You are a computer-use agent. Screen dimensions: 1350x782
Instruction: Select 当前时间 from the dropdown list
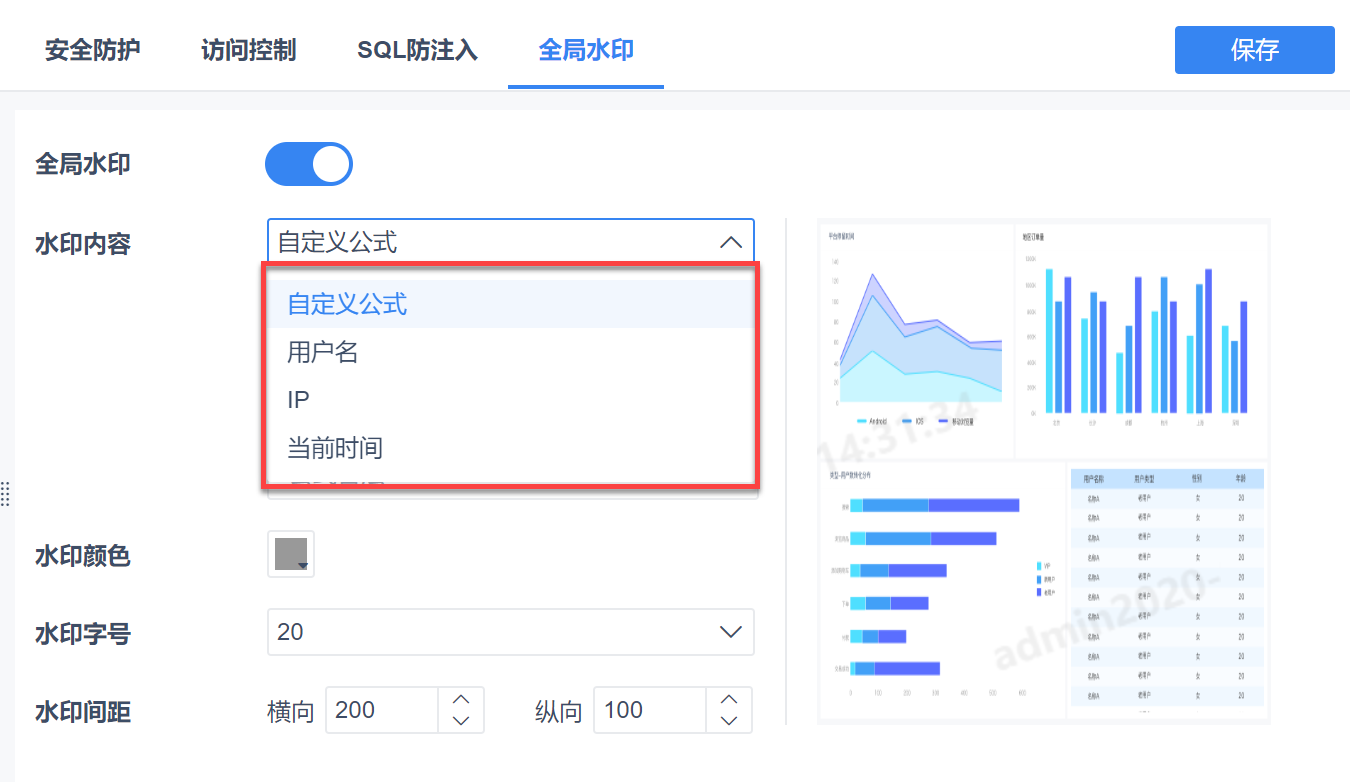pyautogui.click(x=335, y=447)
